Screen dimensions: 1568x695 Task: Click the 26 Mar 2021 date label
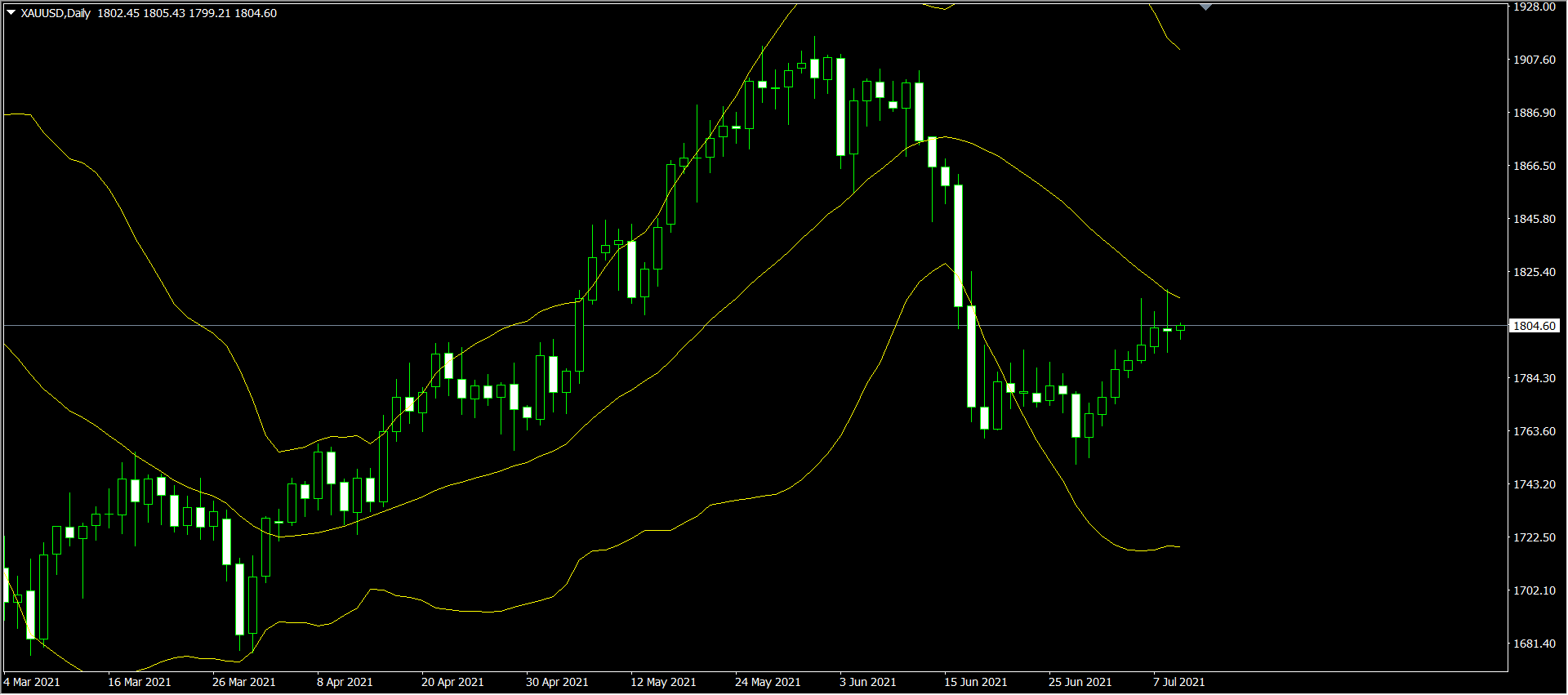point(244,682)
